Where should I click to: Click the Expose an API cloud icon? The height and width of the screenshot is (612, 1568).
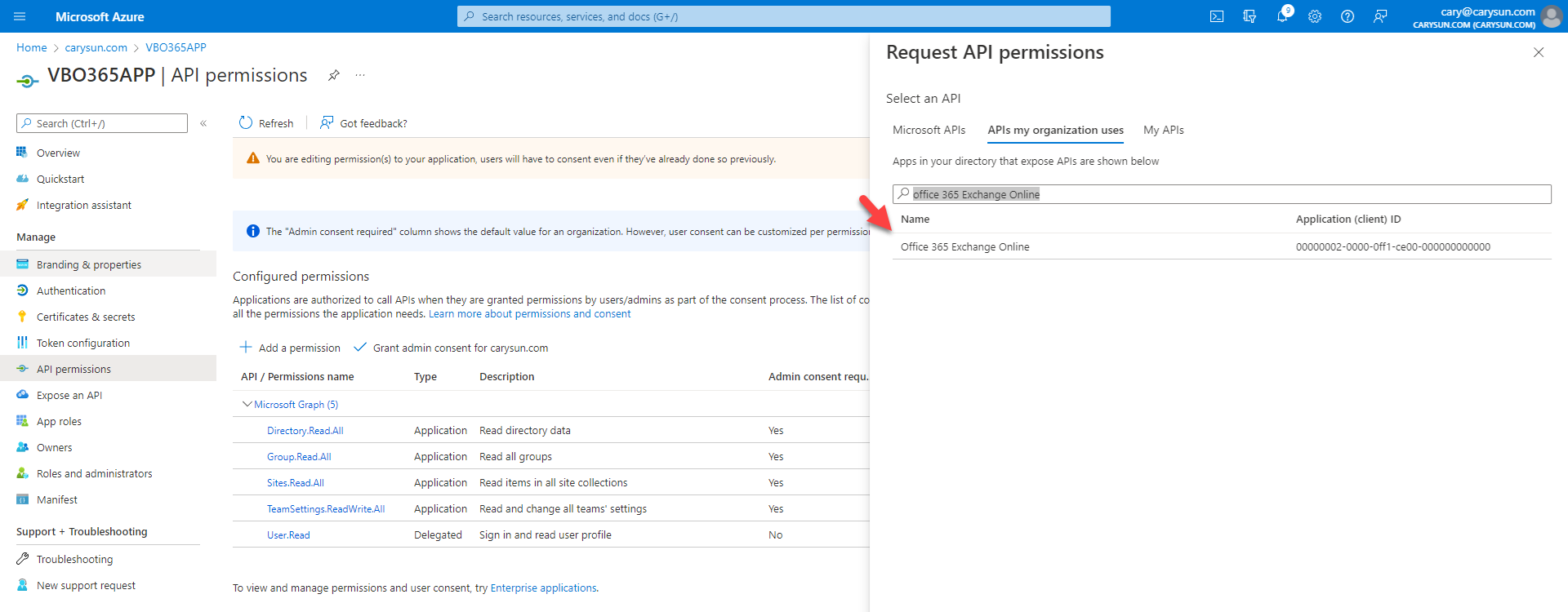[22, 395]
